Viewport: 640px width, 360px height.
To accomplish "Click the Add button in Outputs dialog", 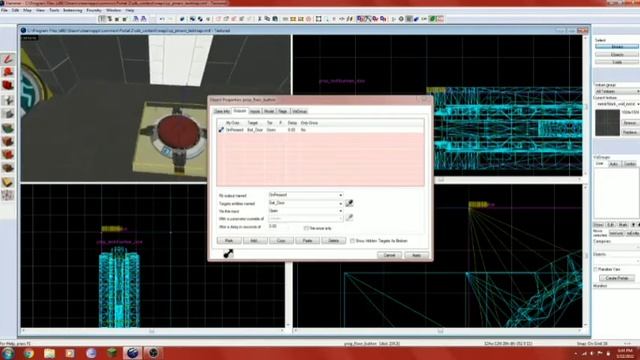I will (255, 241).
